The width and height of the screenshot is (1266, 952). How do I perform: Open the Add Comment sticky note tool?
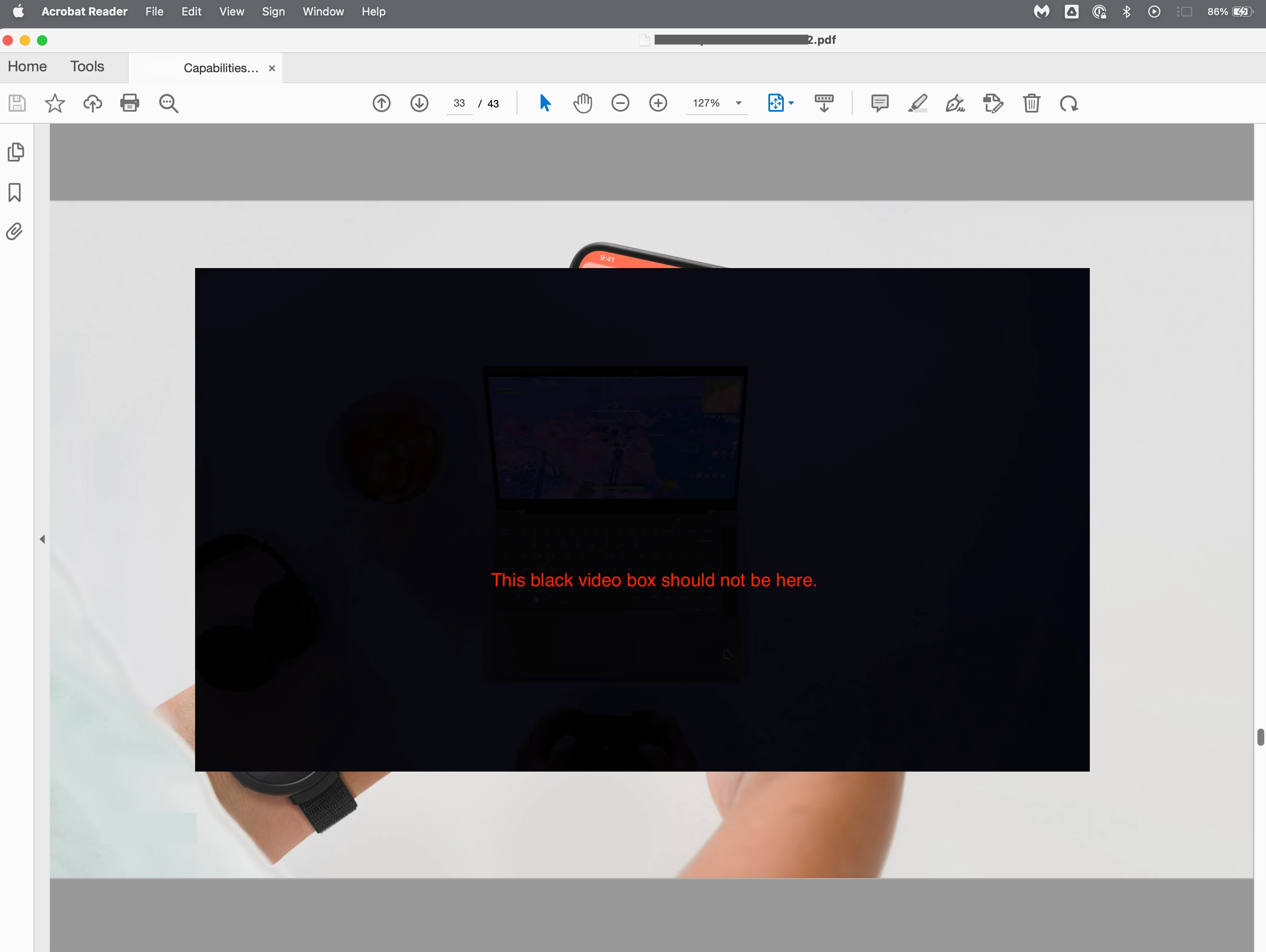(x=879, y=103)
